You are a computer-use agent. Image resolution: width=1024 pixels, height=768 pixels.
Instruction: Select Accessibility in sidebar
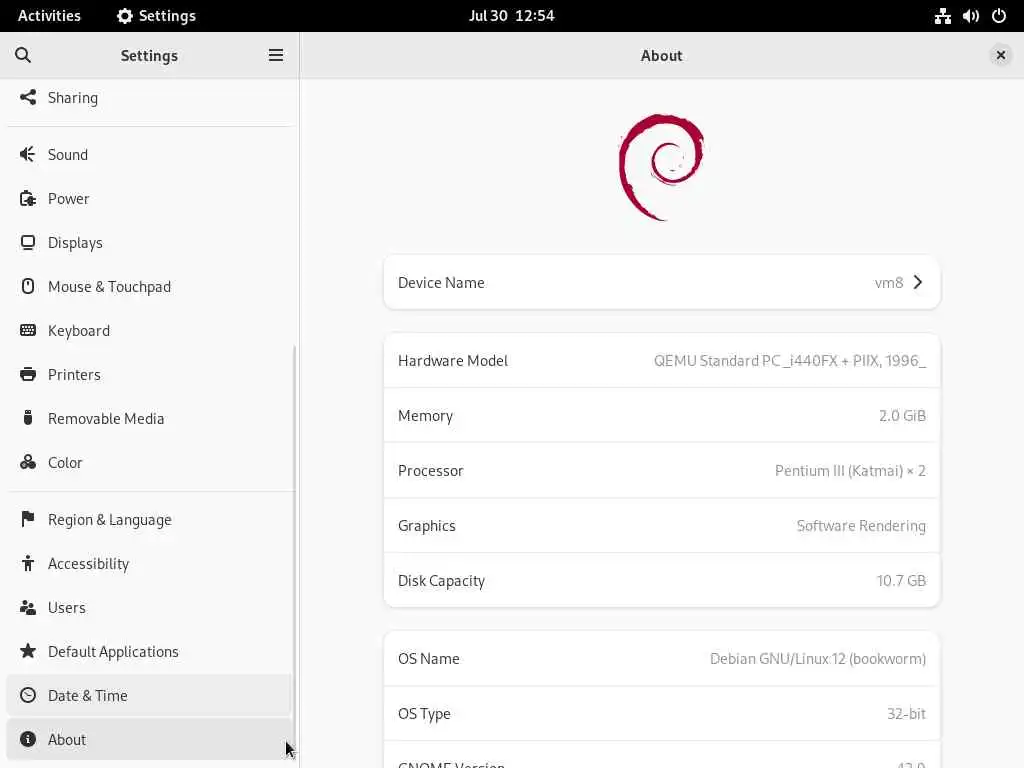(x=149, y=563)
